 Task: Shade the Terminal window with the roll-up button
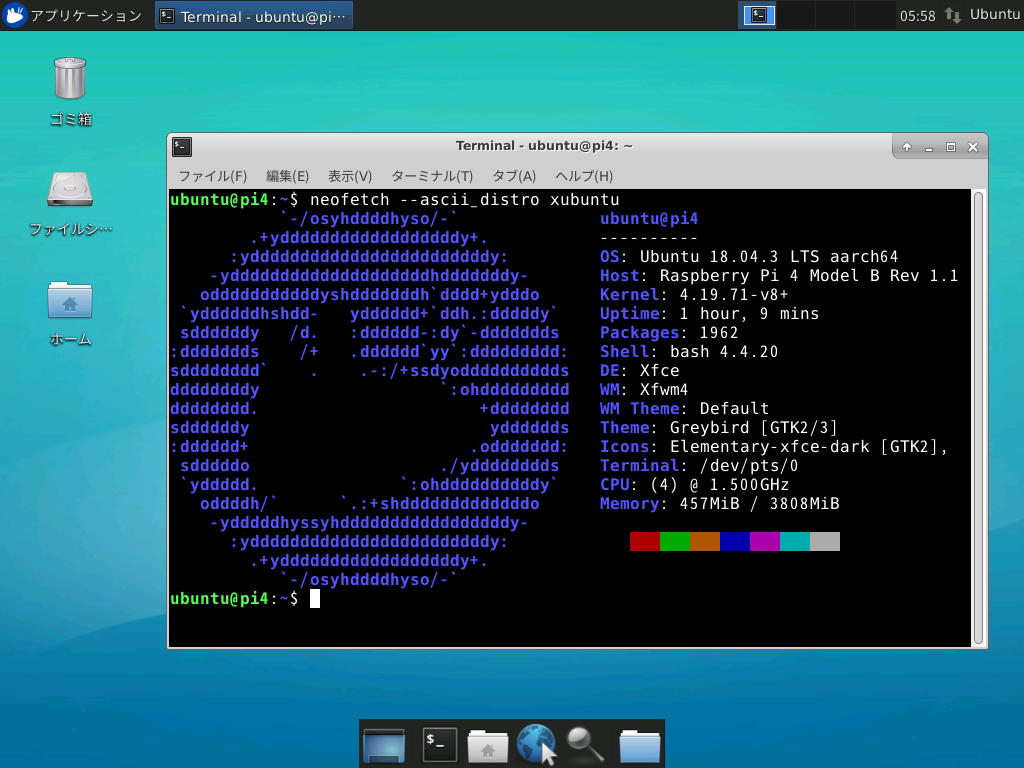[x=905, y=146]
